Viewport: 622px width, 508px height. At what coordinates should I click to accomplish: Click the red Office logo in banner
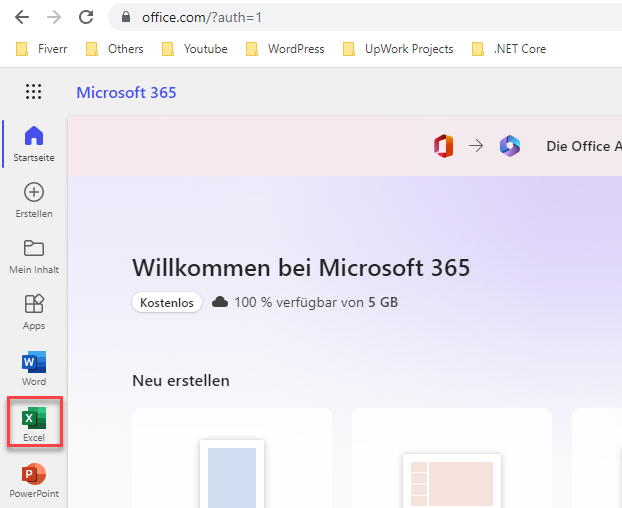click(443, 146)
